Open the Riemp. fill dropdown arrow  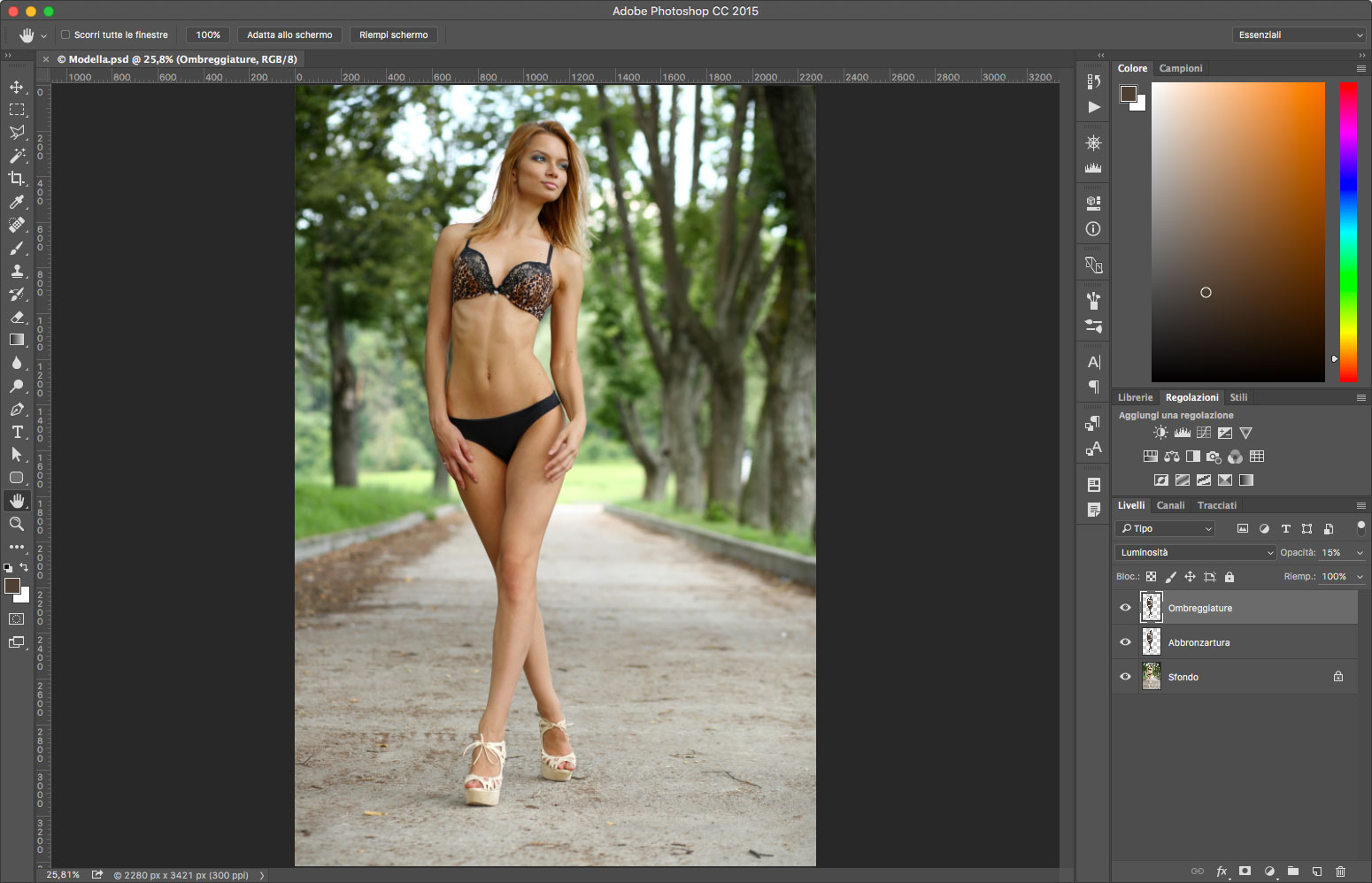(x=1360, y=577)
